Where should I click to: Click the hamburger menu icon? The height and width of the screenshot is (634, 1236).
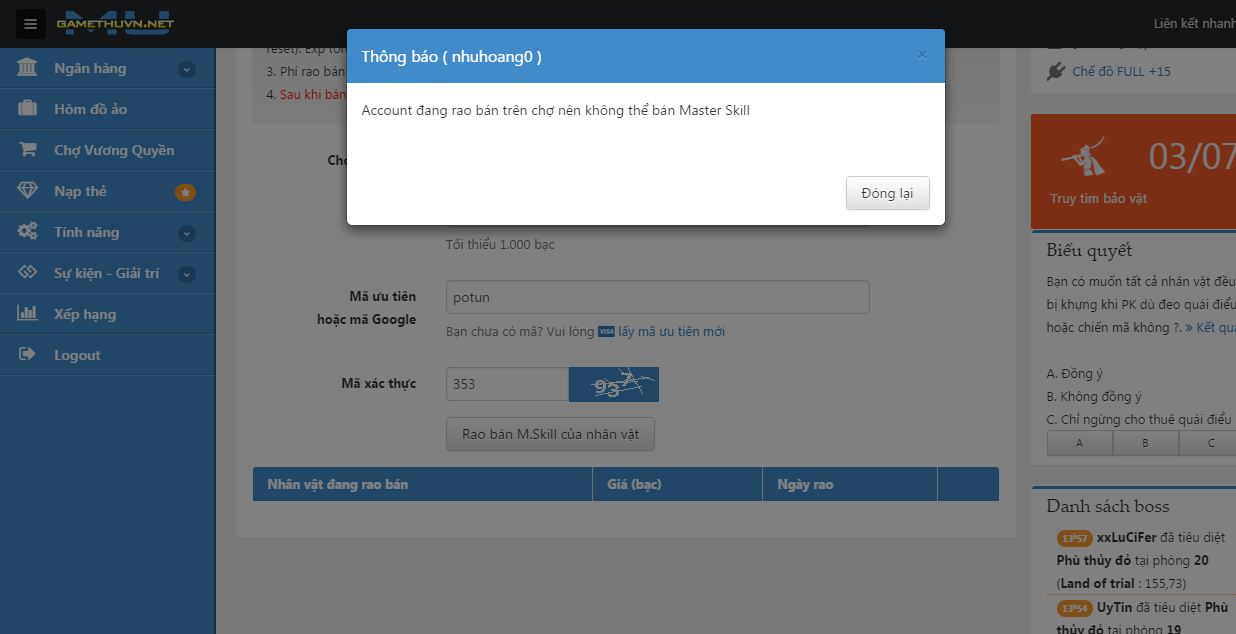[x=30, y=24]
